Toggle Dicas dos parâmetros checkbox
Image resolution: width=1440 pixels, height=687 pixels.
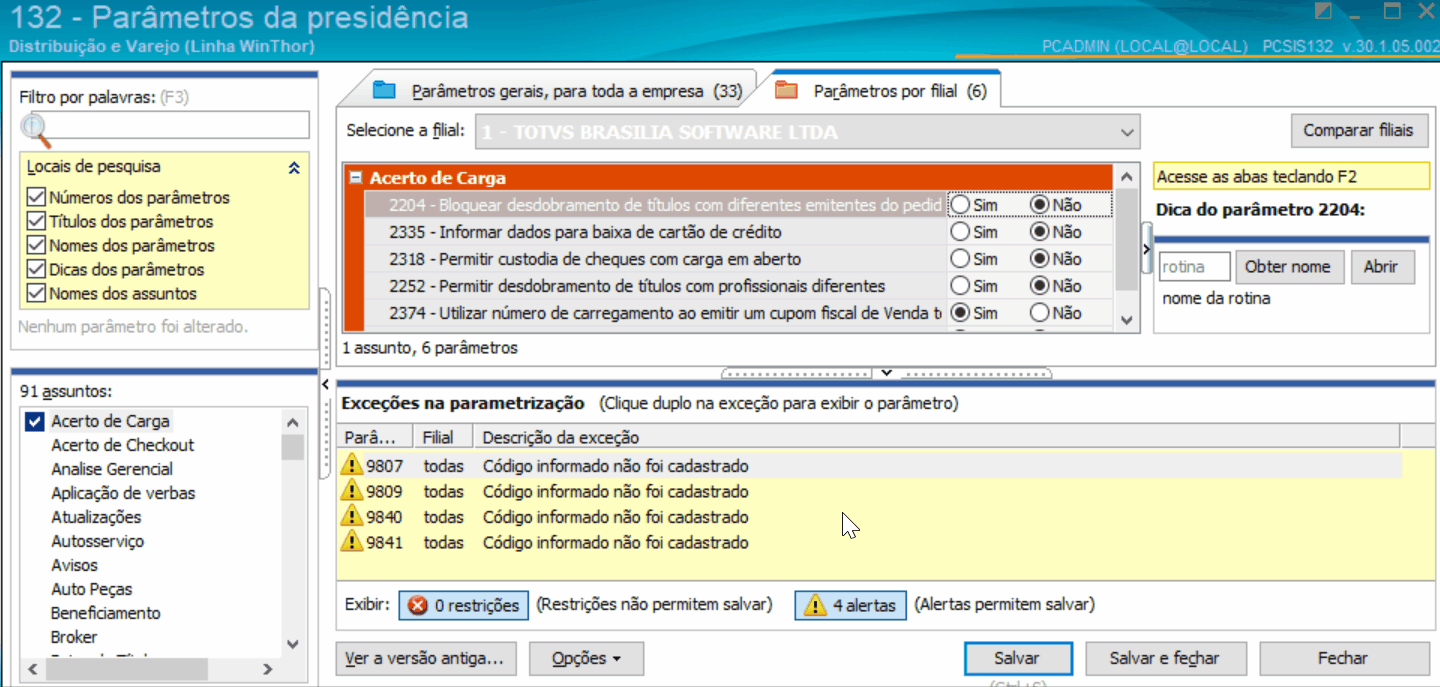[x=37, y=269]
